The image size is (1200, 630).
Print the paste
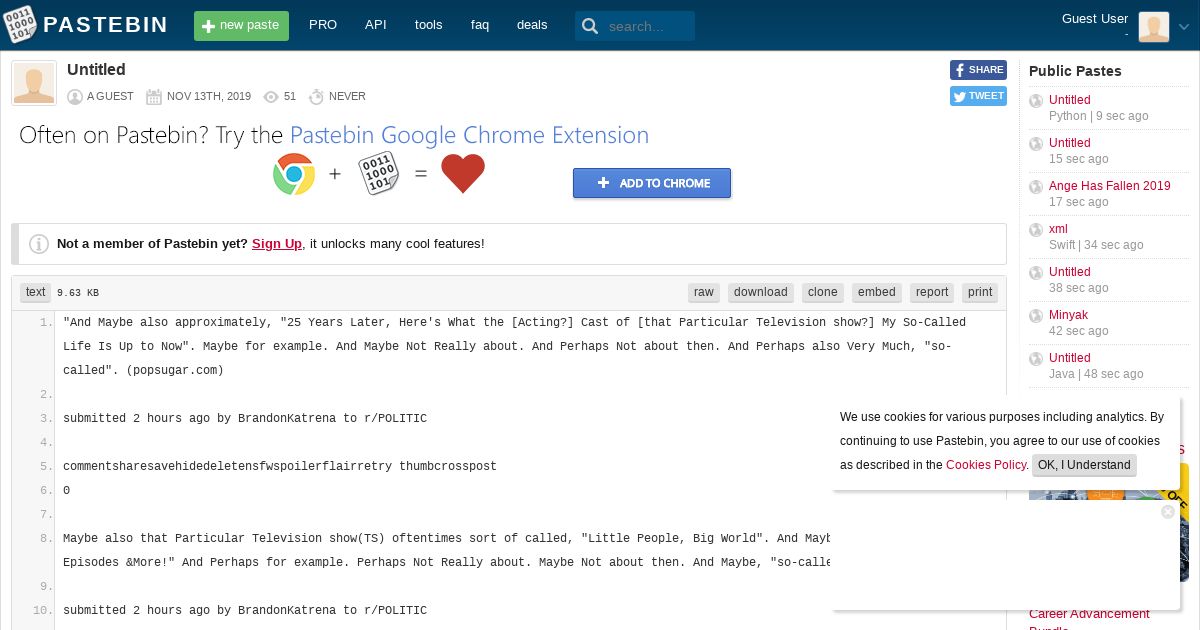click(x=980, y=292)
